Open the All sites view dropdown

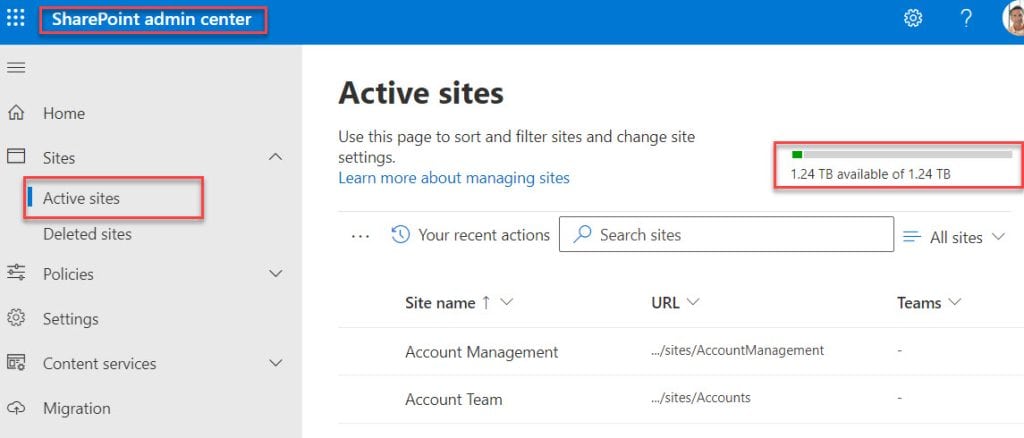click(x=998, y=237)
